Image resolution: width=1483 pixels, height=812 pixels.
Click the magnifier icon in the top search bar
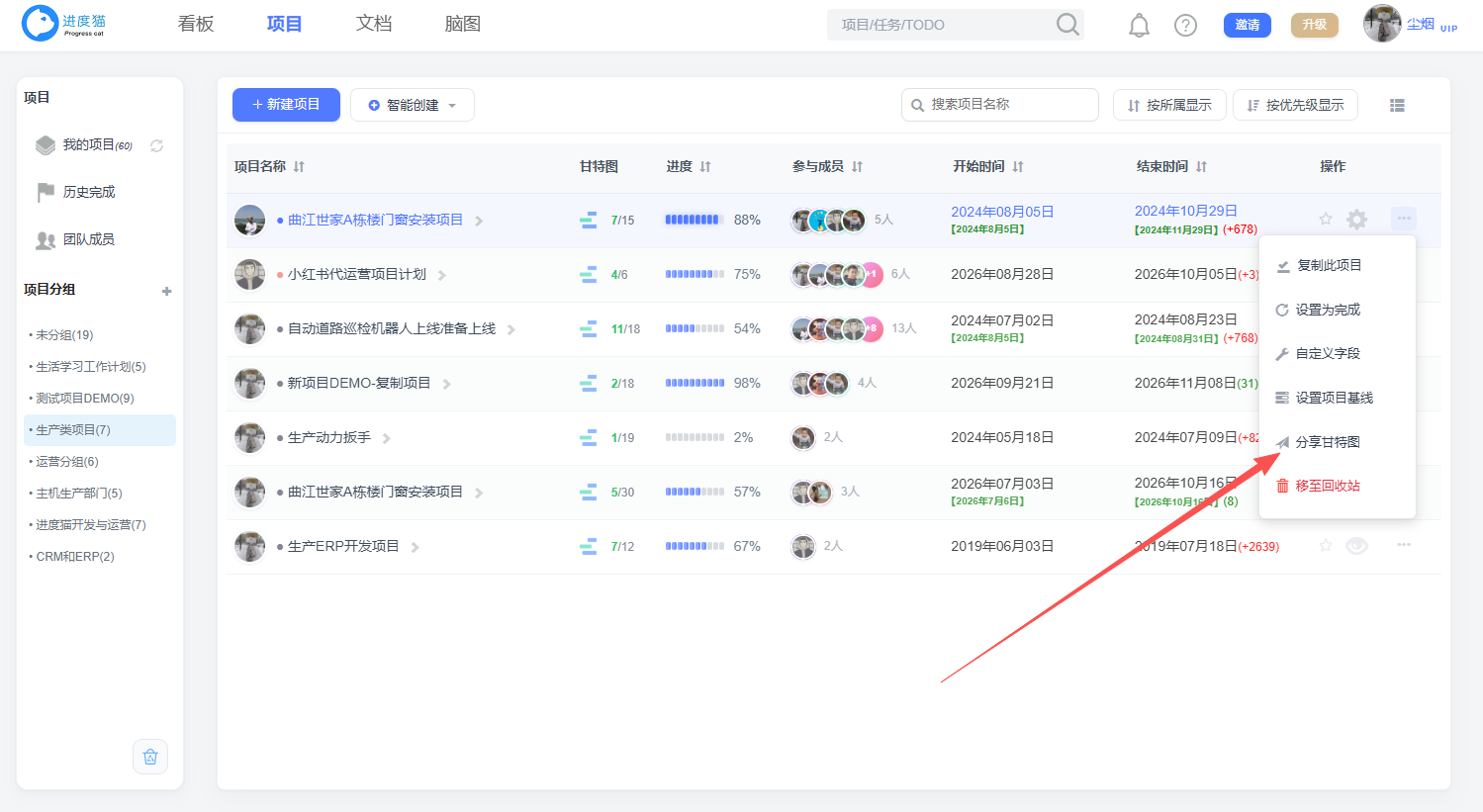coord(1067,24)
